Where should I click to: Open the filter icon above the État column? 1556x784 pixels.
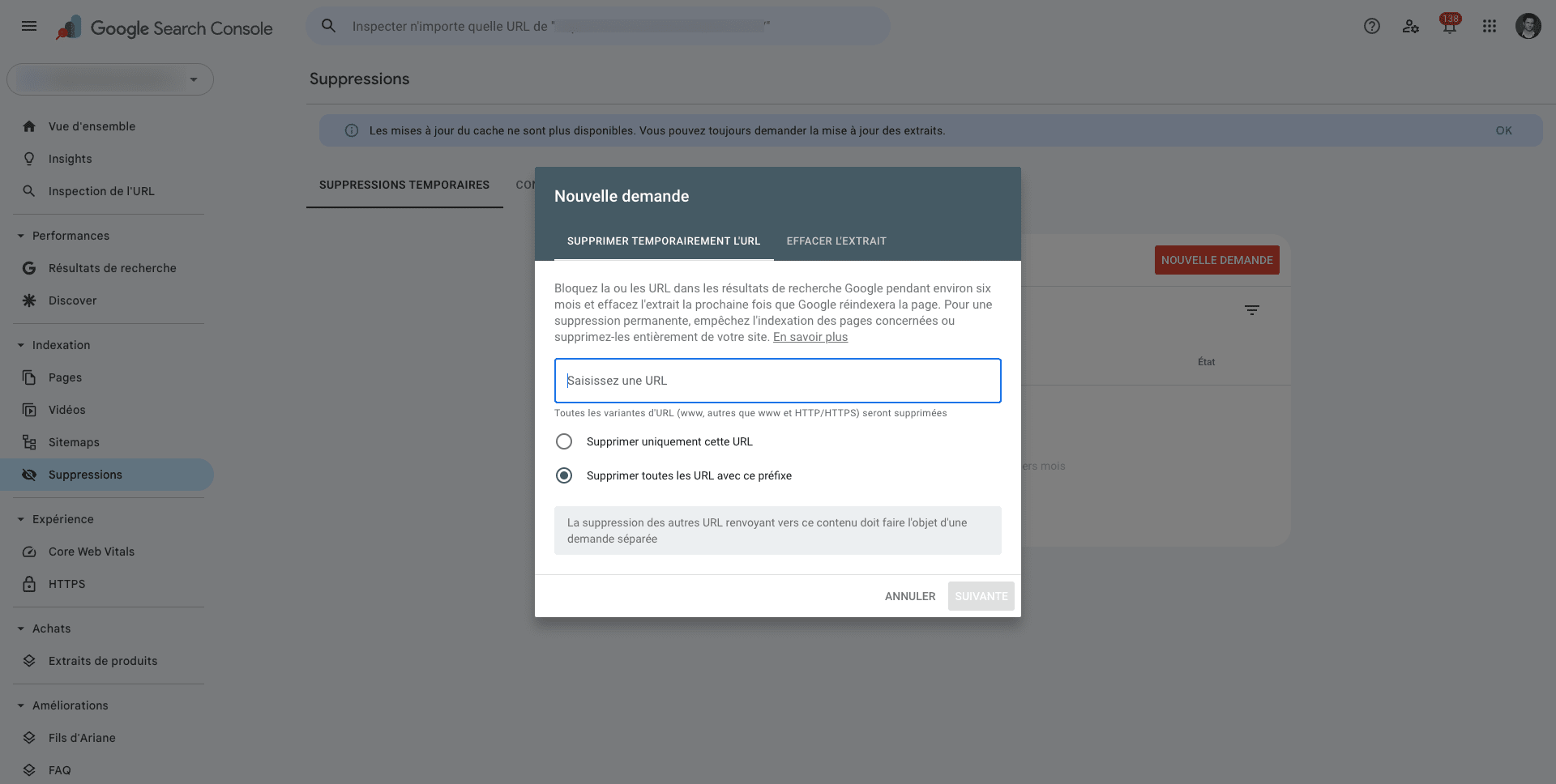pos(1252,310)
